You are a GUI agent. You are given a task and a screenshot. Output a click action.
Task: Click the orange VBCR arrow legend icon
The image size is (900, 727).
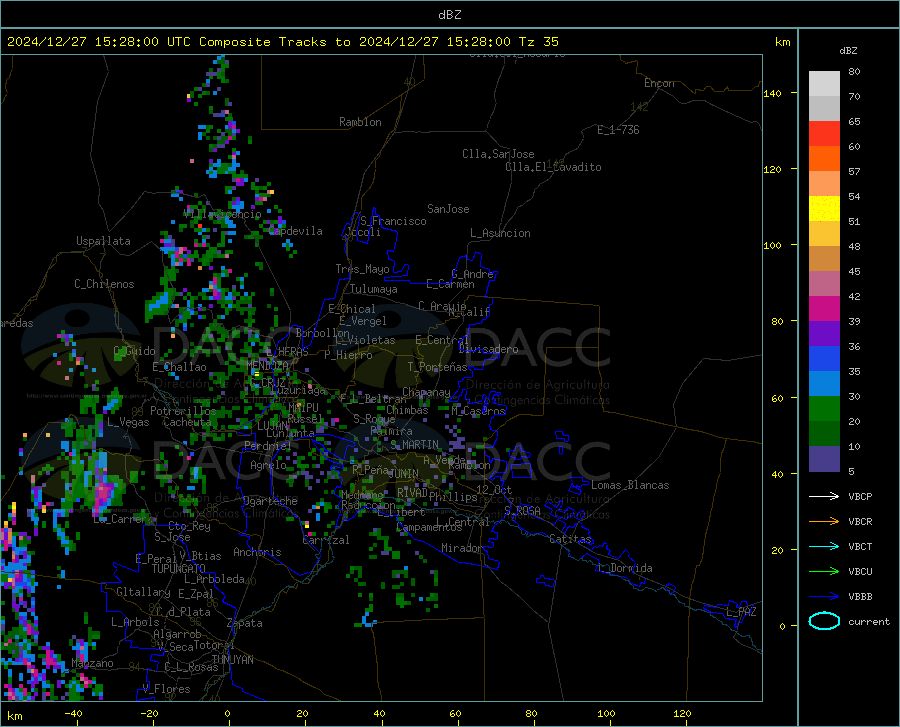coord(824,522)
